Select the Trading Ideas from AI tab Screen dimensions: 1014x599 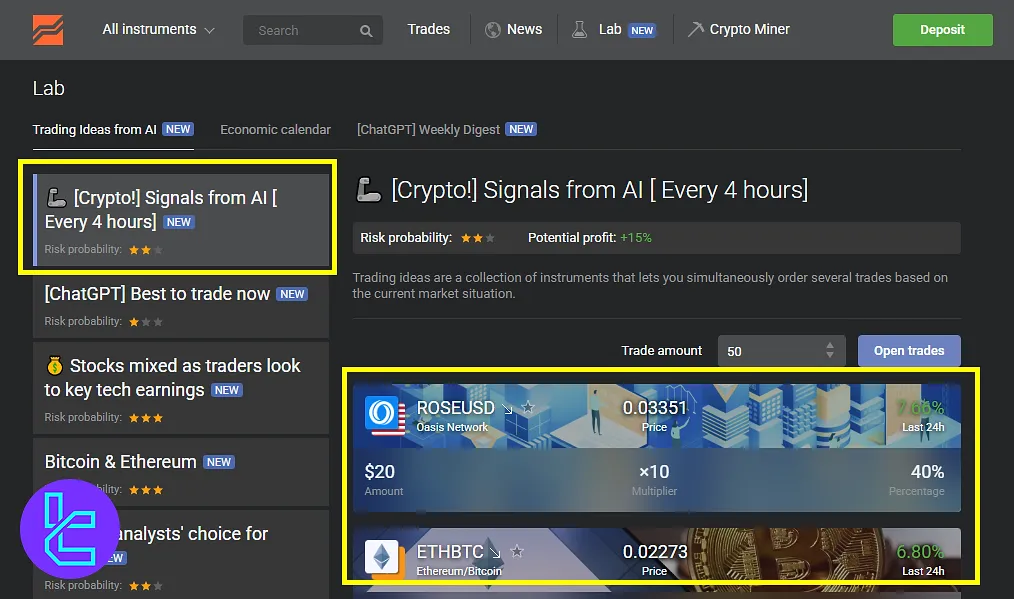click(113, 130)
